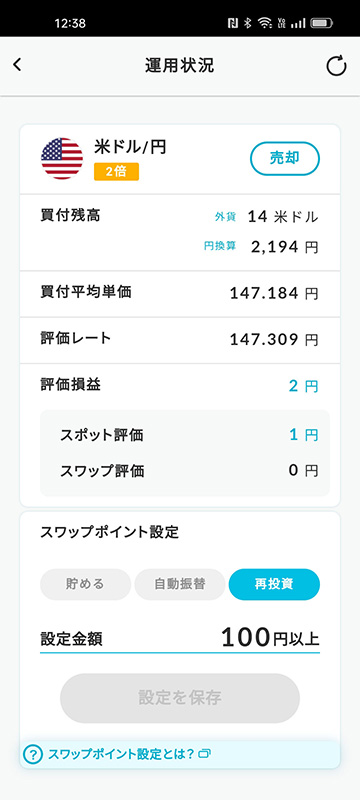Tap the 評価レート row value
360x800 pixels.
click(274, 339)
